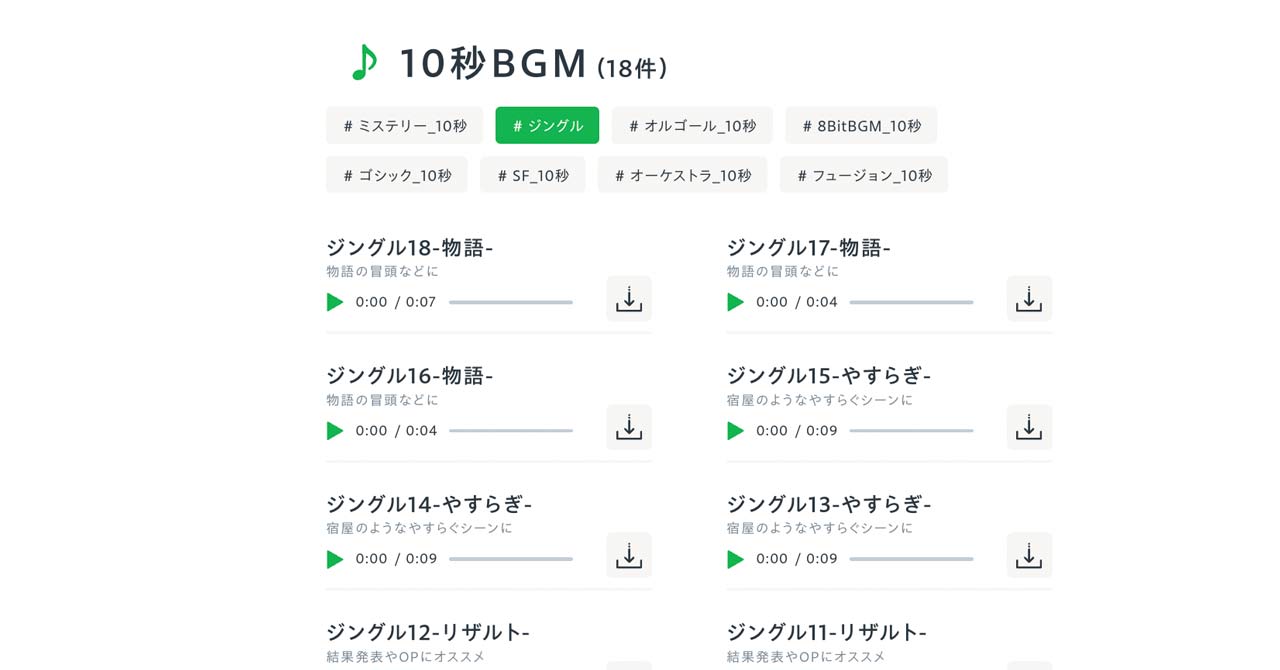
Task: Deselect the ジングル tag filter
Action: (x=547, y=125)
